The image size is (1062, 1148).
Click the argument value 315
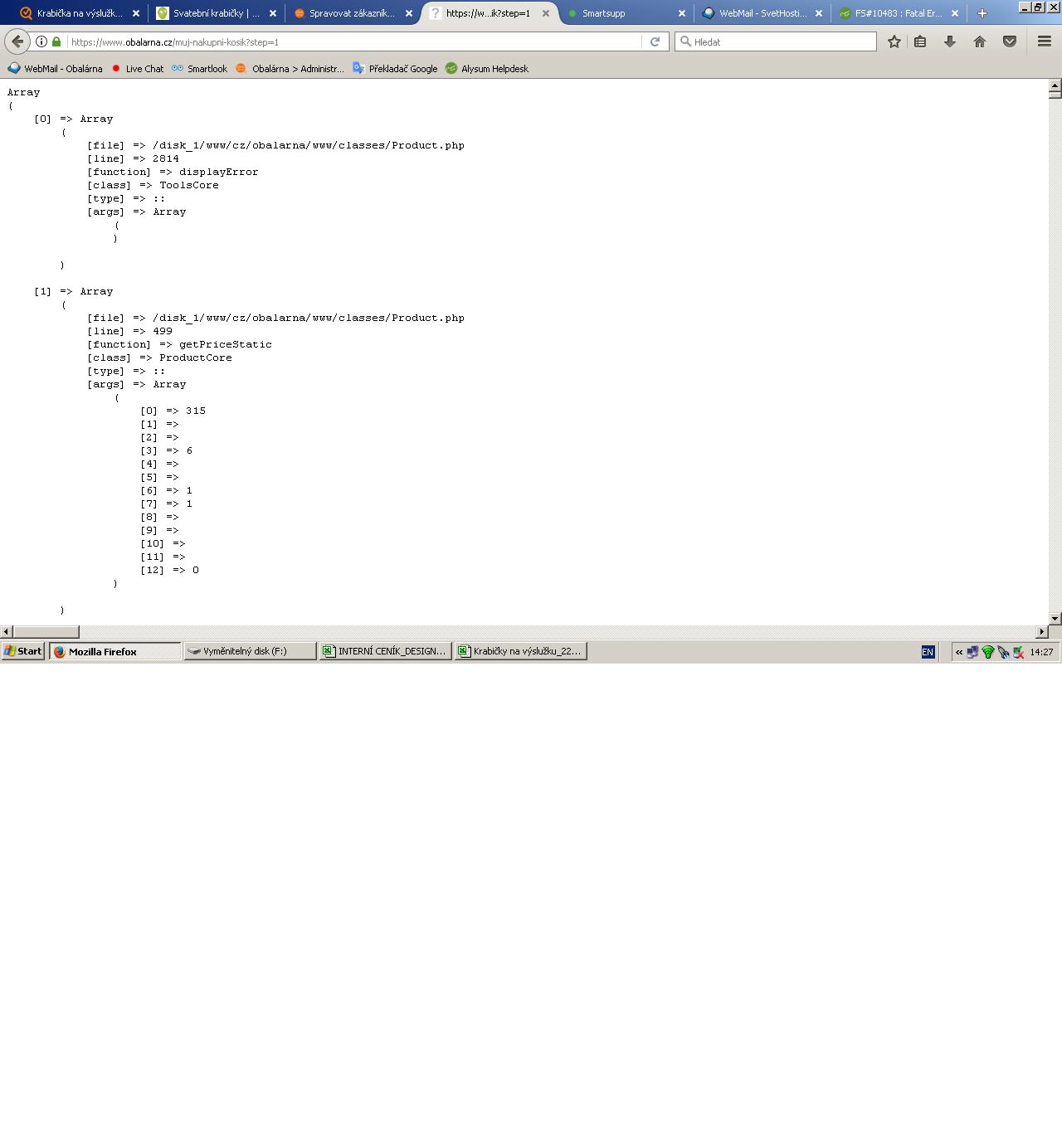click(x=196, y=411)
